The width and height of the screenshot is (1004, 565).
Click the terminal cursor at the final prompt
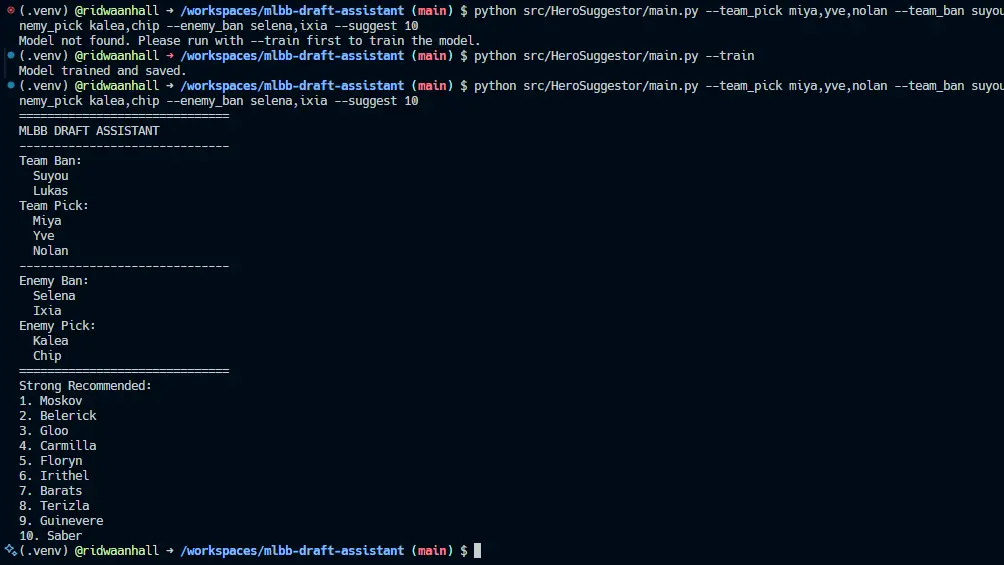coord(477,550)
